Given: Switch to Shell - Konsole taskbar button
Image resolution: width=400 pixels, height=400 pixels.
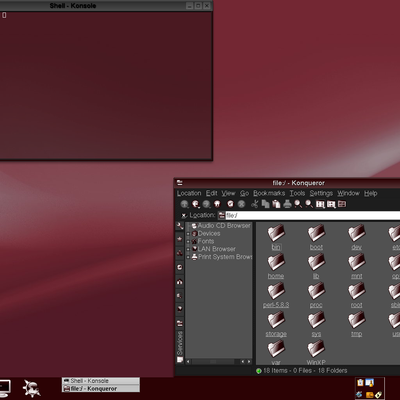Looking at the screenshot, I should 101,381.
